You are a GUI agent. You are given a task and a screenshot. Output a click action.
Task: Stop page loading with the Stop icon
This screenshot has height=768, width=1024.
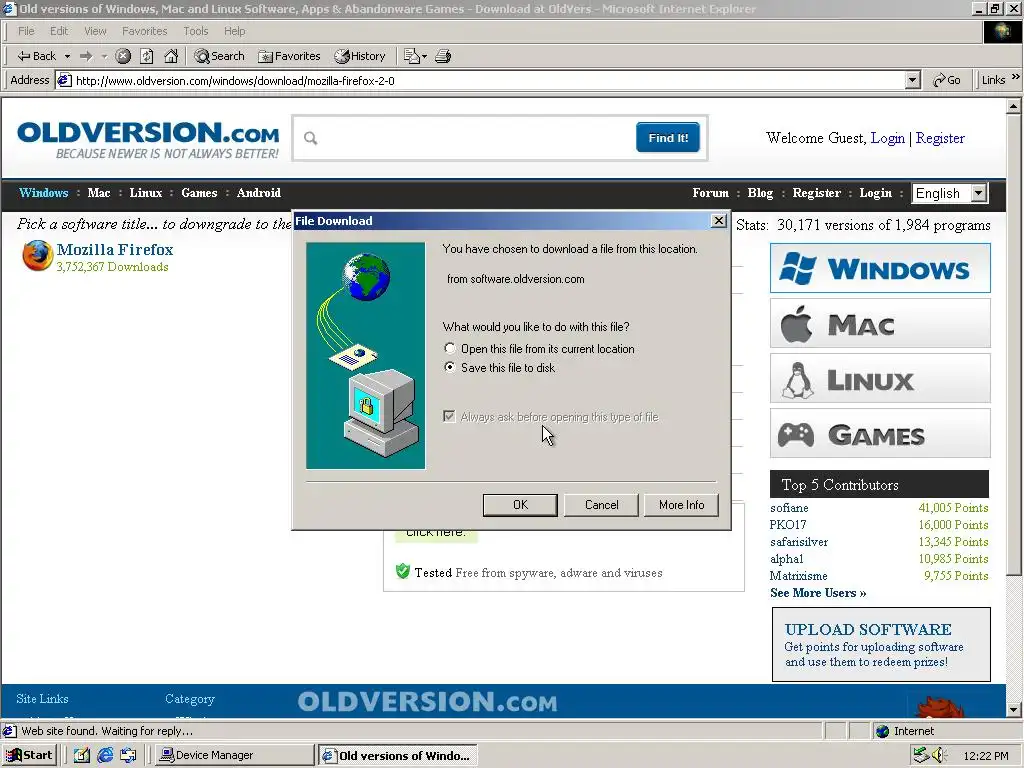[123, 56]
